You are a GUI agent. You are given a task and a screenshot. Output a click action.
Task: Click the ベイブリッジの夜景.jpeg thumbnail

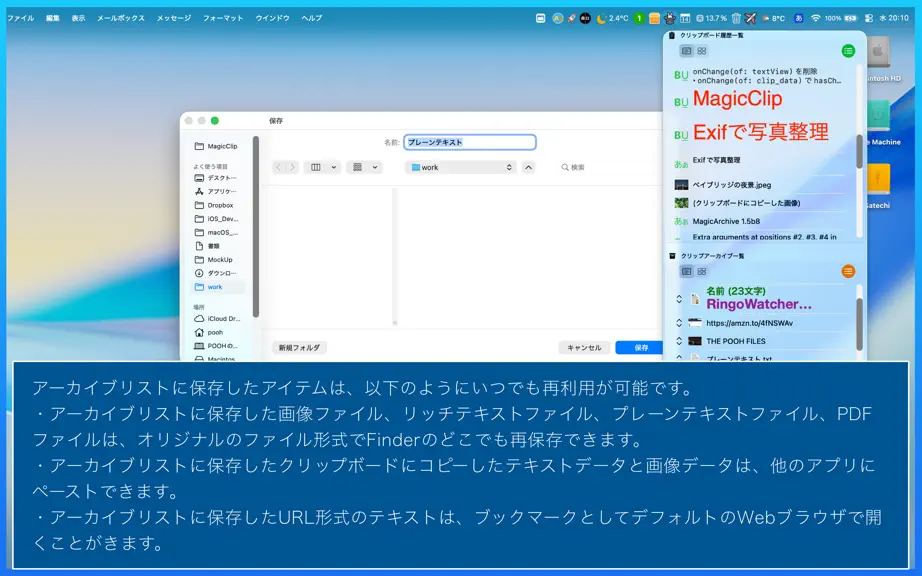click(x=681, y=185)
